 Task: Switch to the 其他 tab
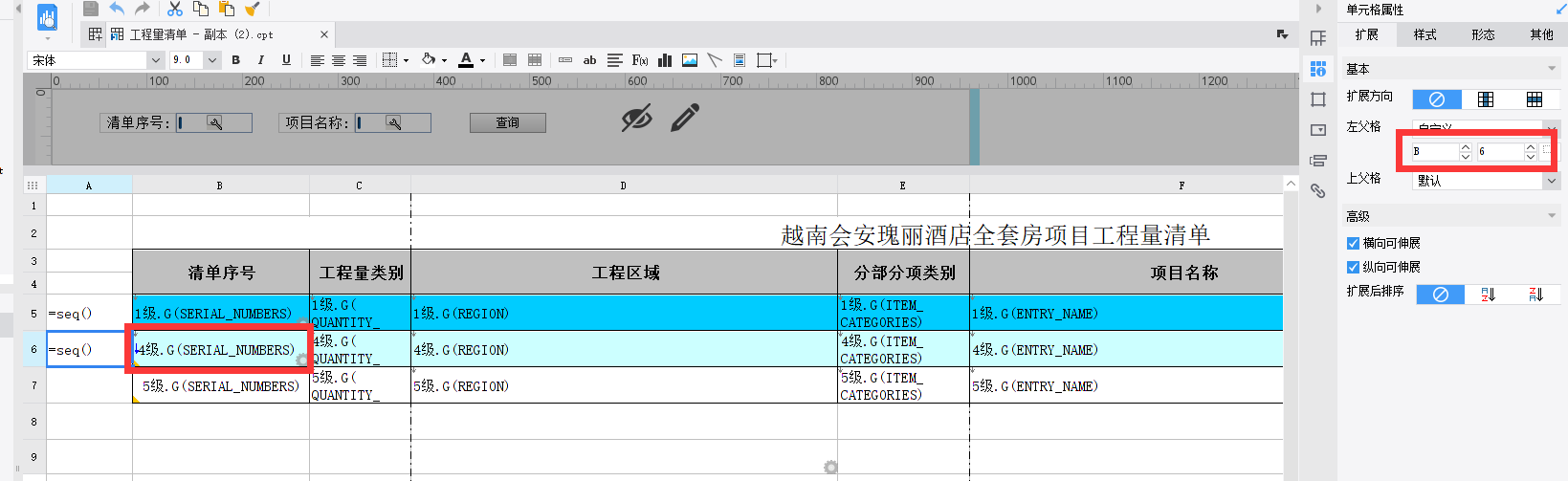[x=1541, y=34]
